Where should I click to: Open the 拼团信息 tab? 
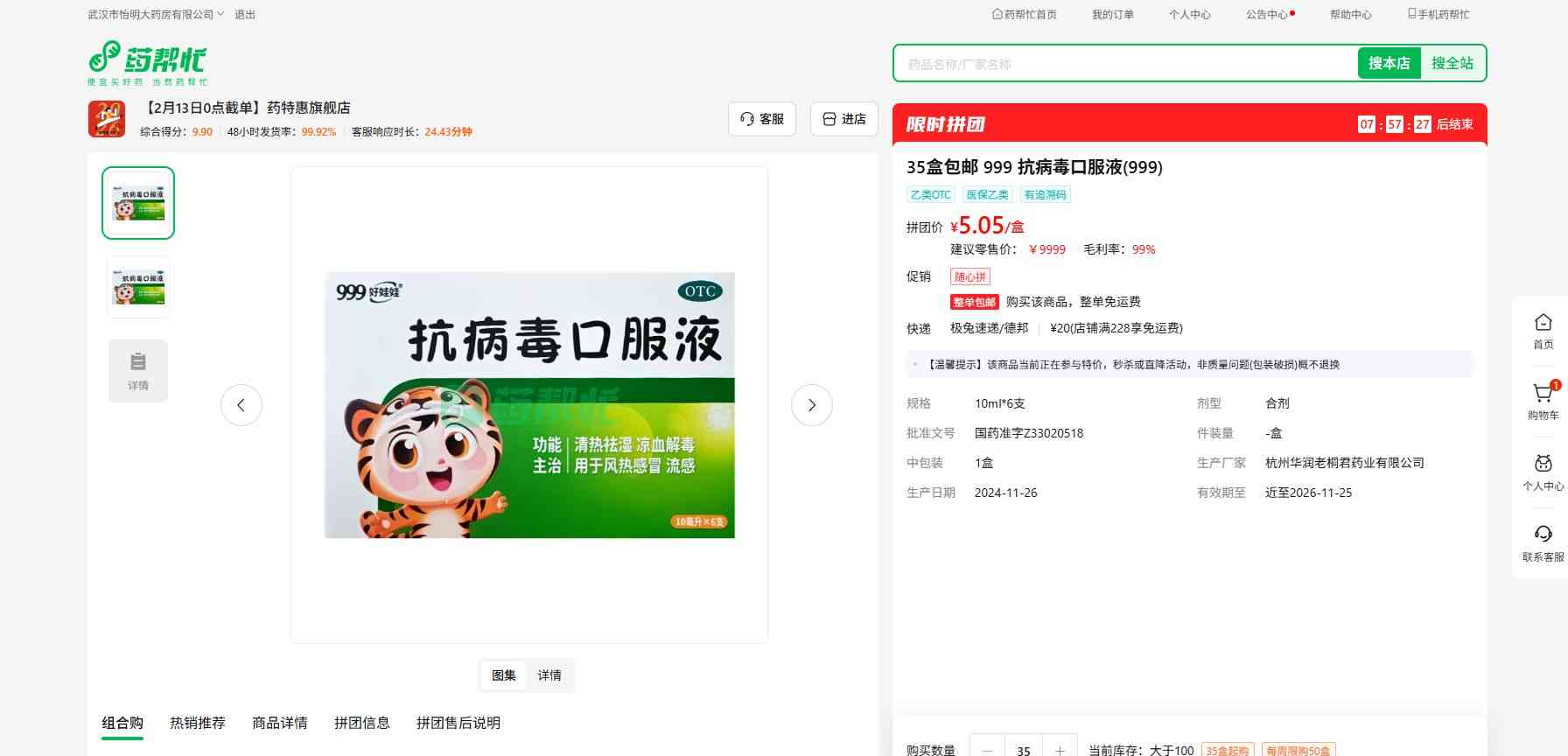pos(362,723)
